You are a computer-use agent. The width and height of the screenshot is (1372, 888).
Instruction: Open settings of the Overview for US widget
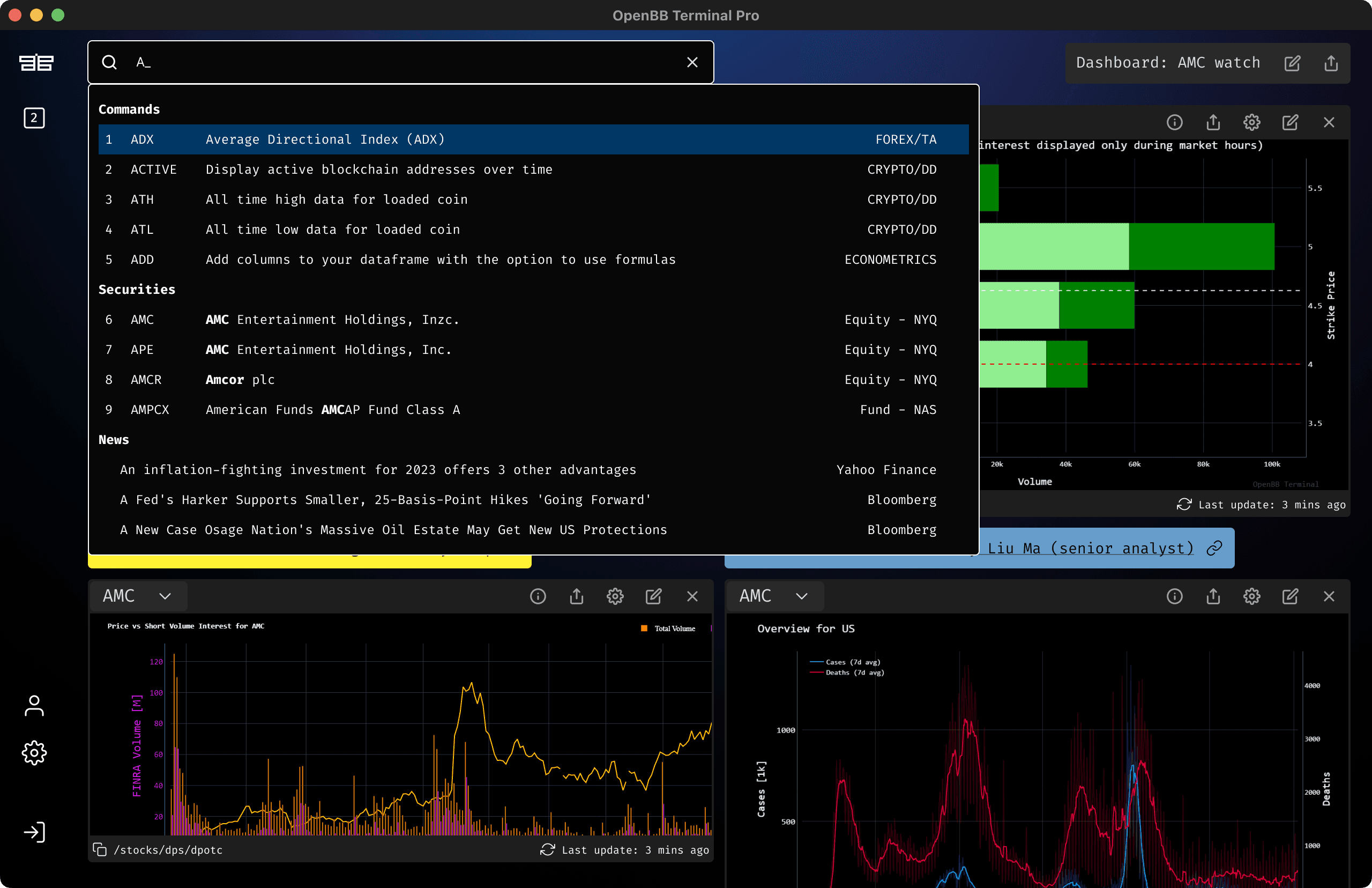click(x=1251, y=596)
